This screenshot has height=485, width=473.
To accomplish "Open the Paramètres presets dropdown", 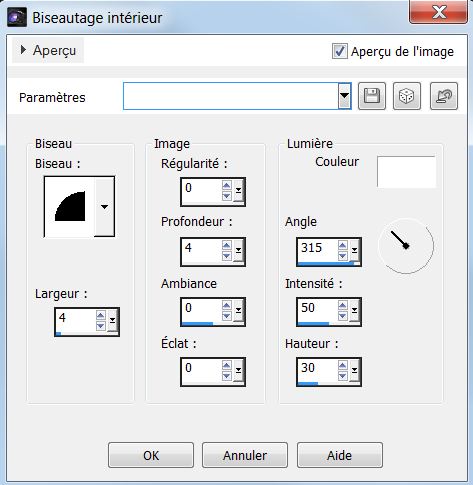I will pos(345,96).
